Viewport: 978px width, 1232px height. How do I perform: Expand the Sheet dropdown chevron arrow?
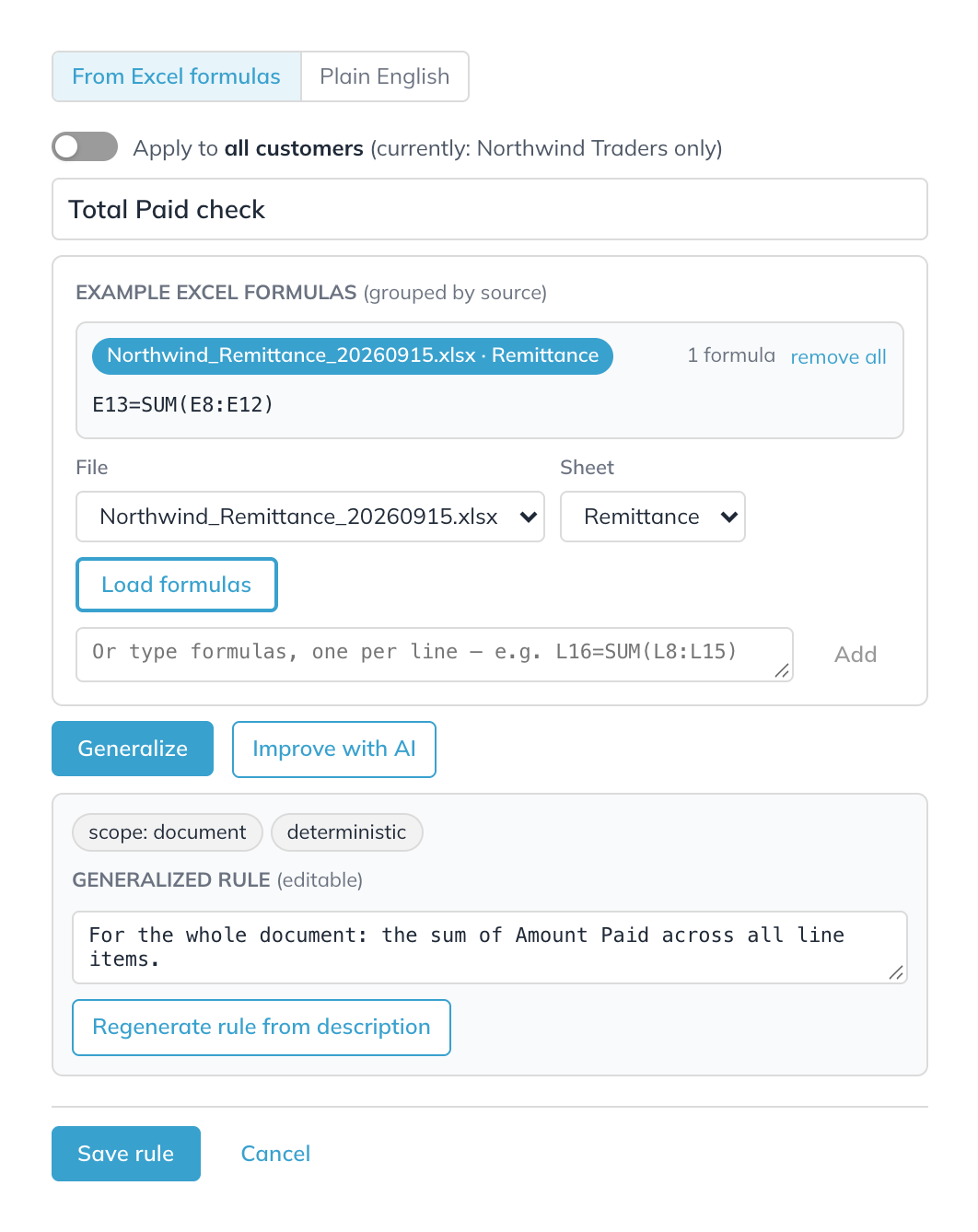pyautogui.click(x=729, y=517)
